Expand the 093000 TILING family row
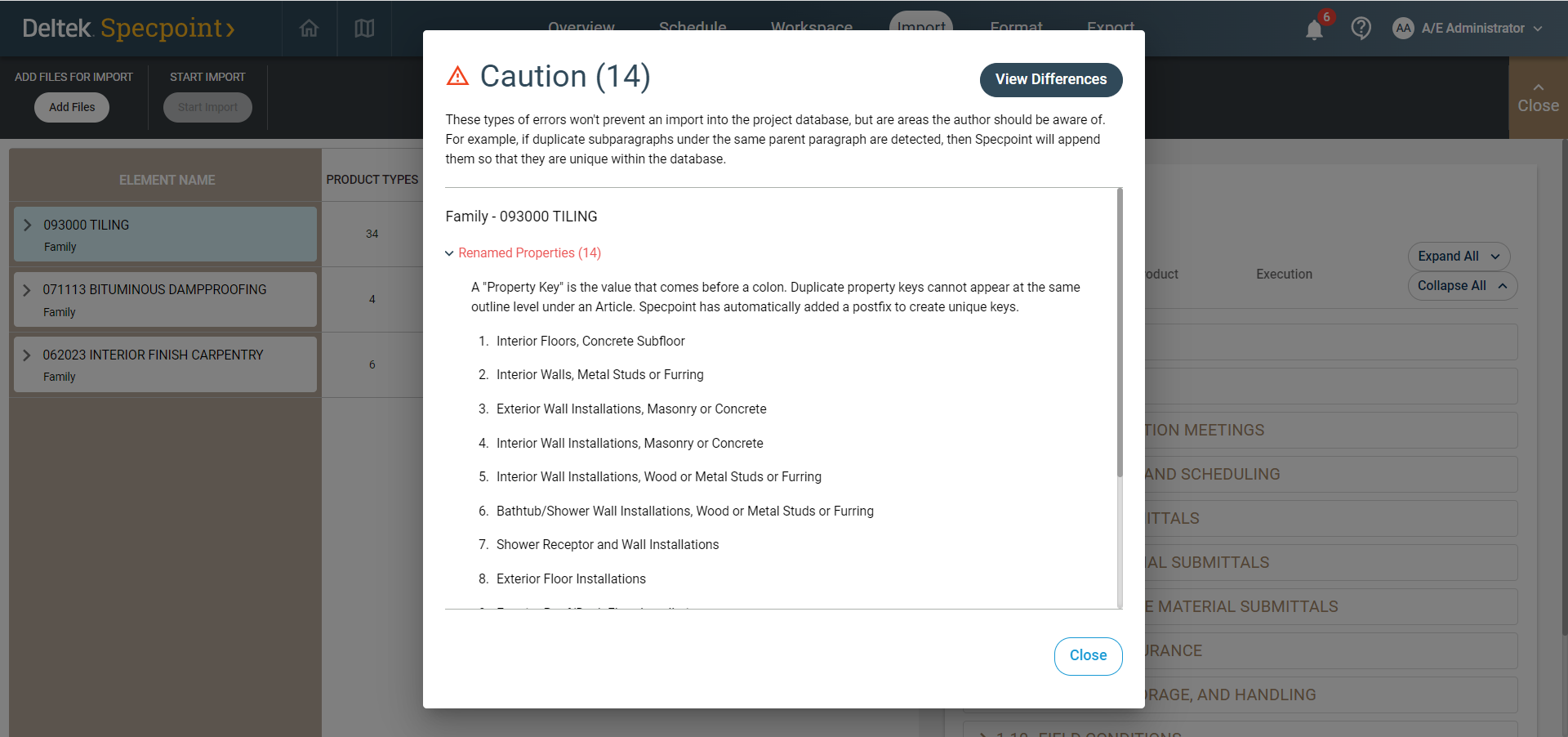 pyautogui.click(x=28, y=225)
